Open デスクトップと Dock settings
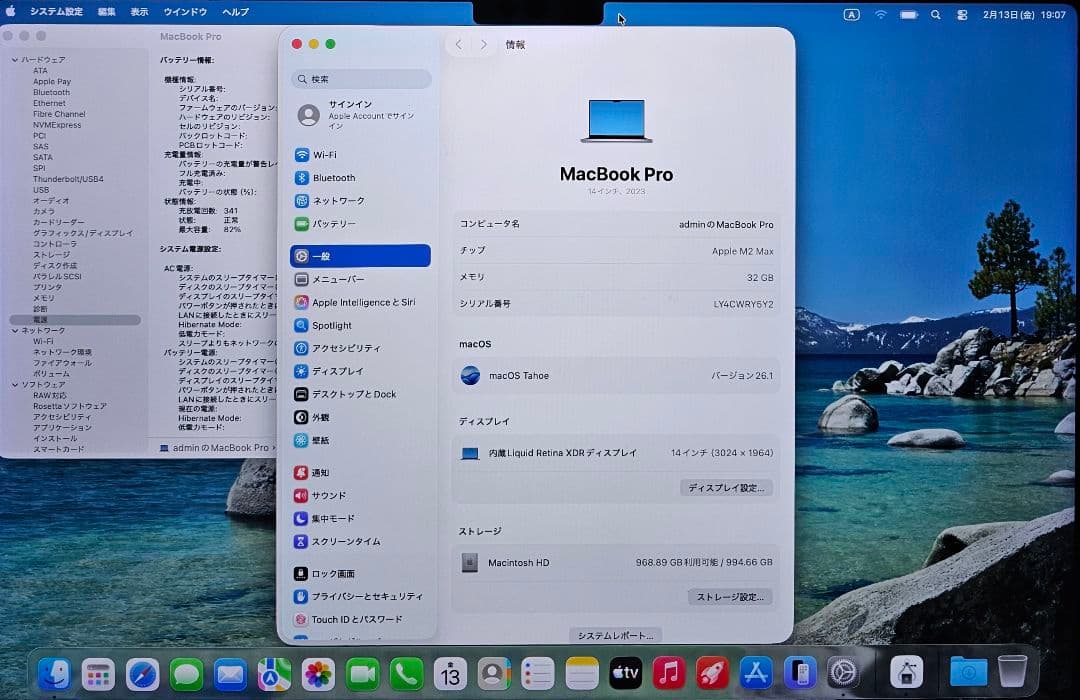 [357, 394]
